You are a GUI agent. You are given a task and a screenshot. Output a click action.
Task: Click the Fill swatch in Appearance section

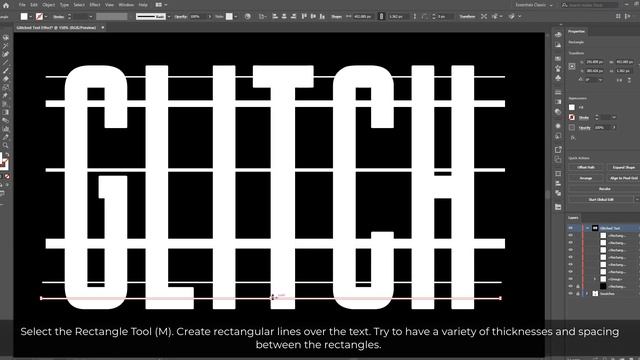tap(572, 107)
